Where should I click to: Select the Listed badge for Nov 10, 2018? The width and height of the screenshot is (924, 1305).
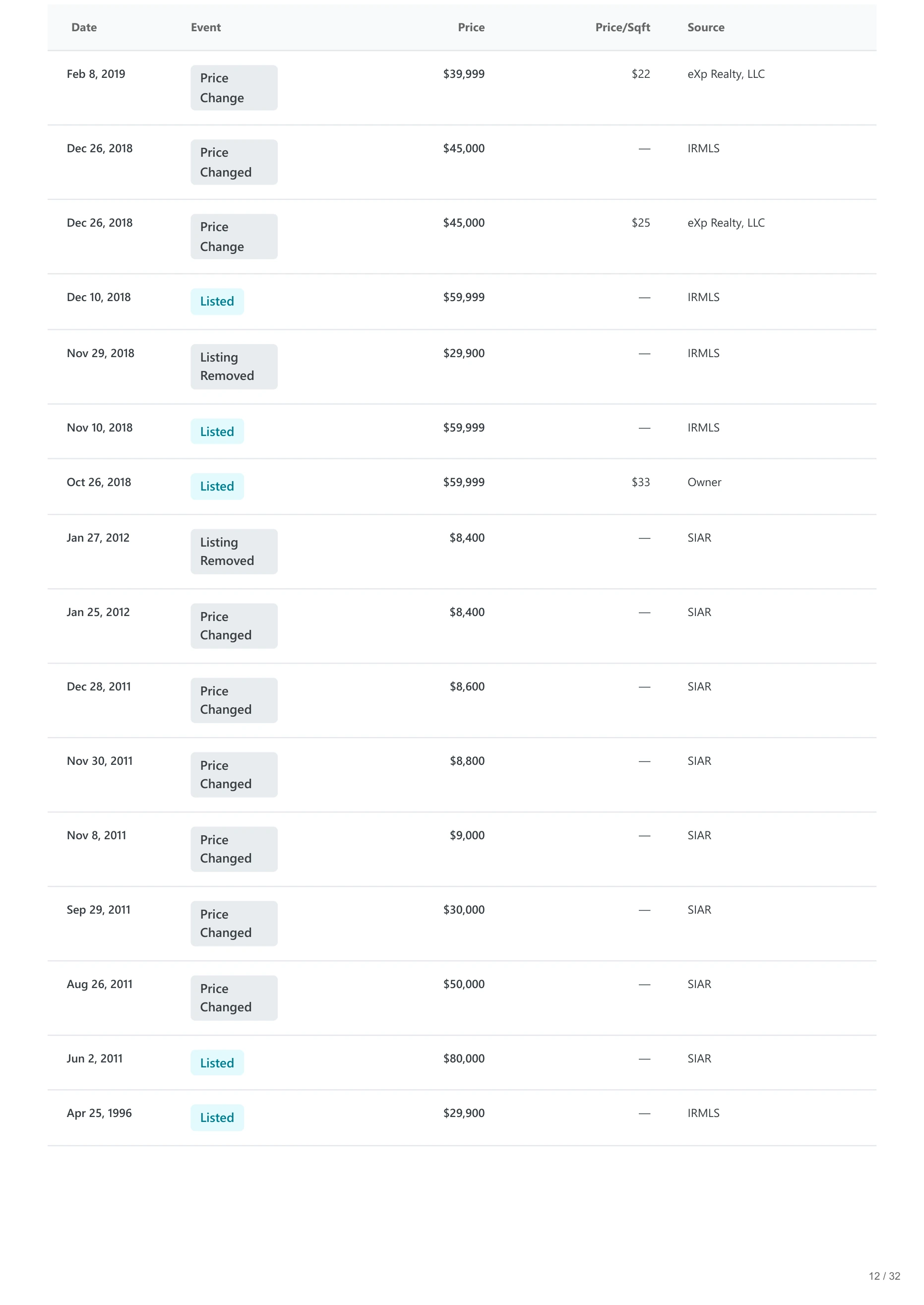pos(217,431)
